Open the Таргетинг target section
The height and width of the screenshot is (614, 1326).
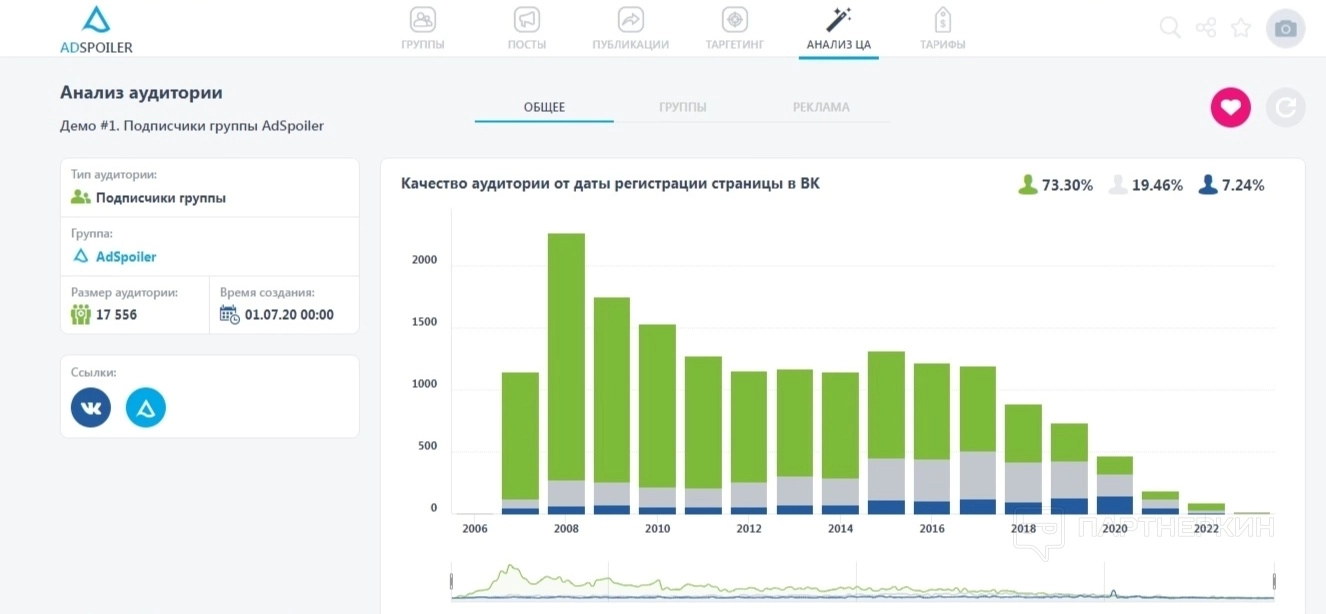(735, 29)
